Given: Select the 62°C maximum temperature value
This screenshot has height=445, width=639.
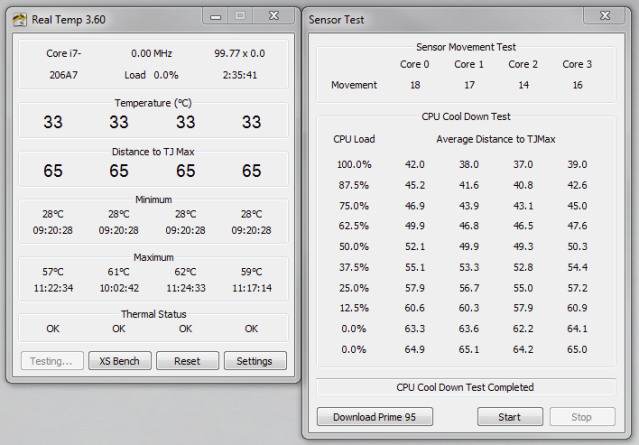Looking at the screenshot, I should point(186,271).
